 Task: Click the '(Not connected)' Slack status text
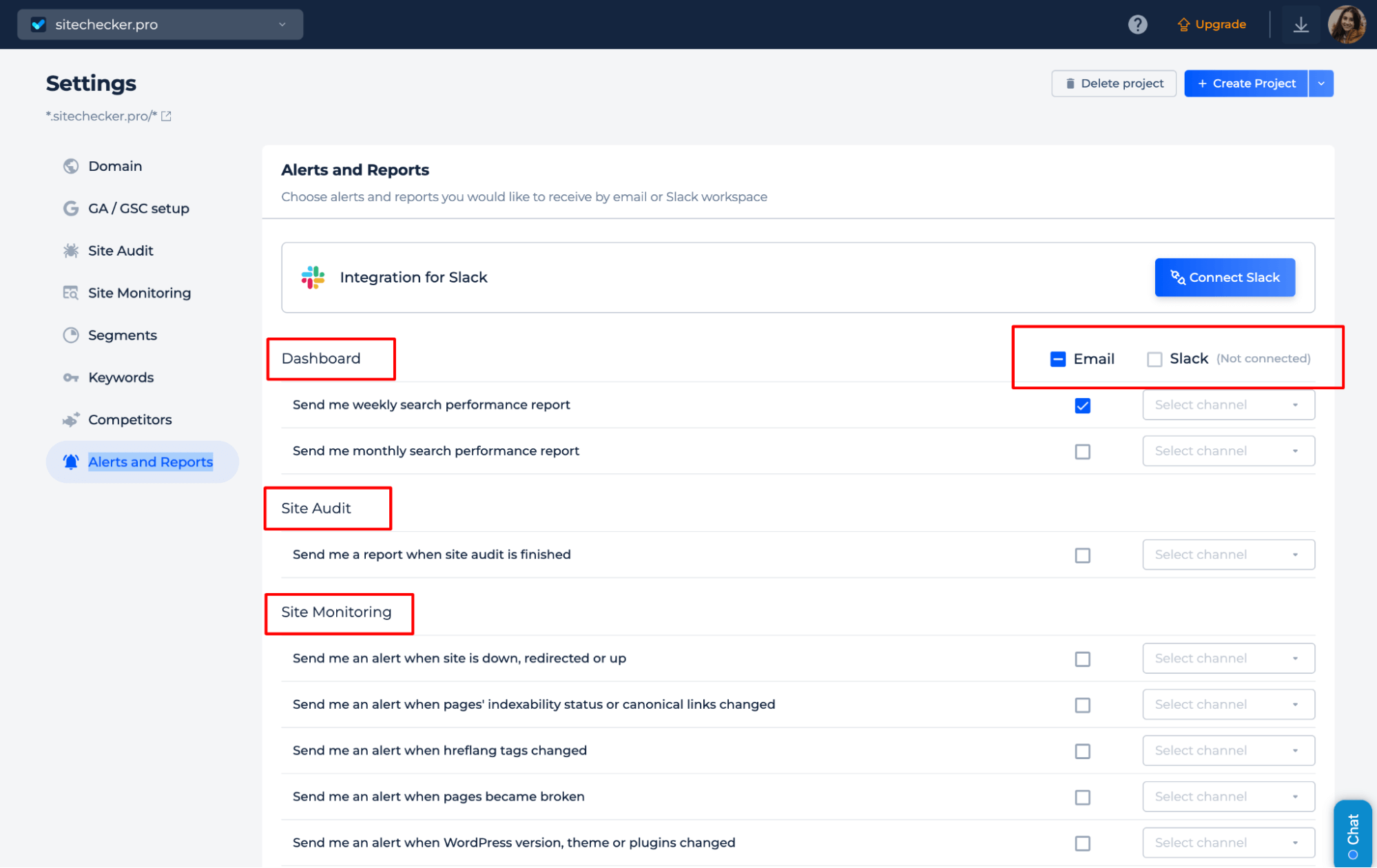coord(1263,359)
